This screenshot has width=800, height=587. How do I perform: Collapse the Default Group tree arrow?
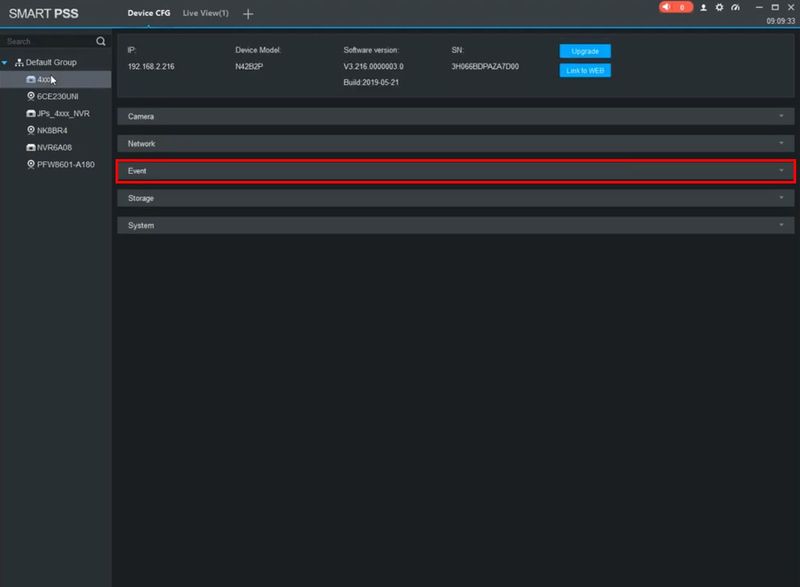[x=5, y=62]
